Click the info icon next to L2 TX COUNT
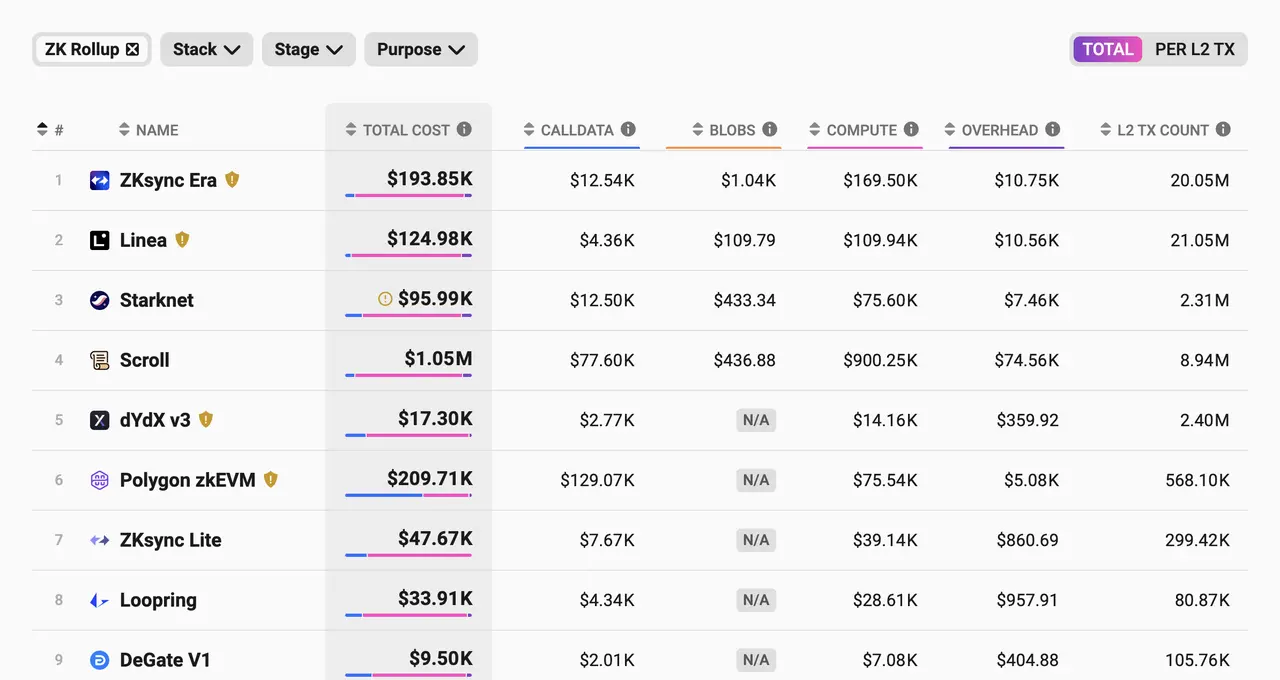1280x680 pixels. pyautogui.click(x=1223, y=129)
